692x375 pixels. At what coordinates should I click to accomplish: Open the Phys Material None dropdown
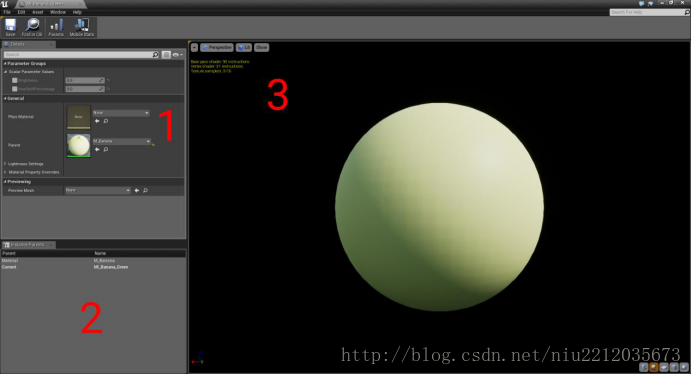(x=121, y=113)
